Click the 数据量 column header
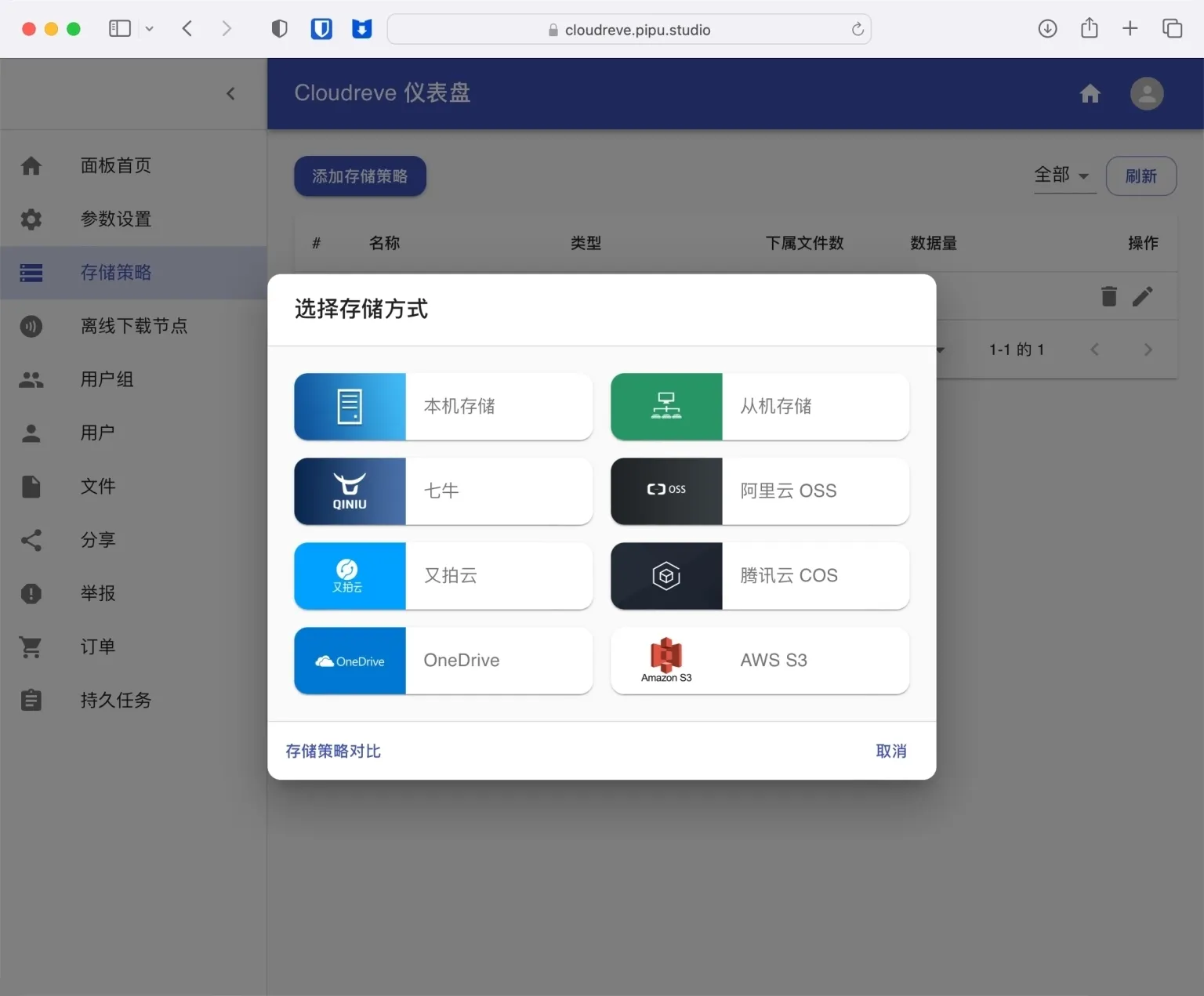Screen dimensions: 1204x996 pyautogui.click(x=933, y=244)
